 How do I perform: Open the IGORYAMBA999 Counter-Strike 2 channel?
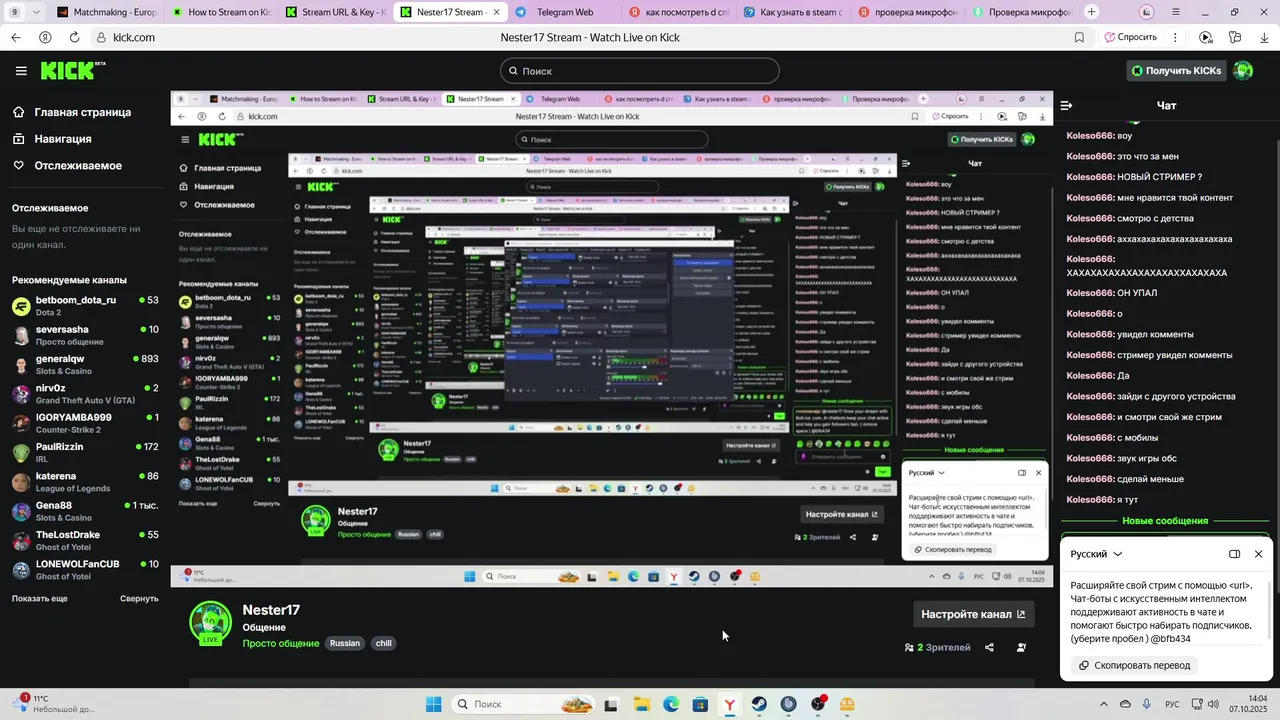(85, 423)
